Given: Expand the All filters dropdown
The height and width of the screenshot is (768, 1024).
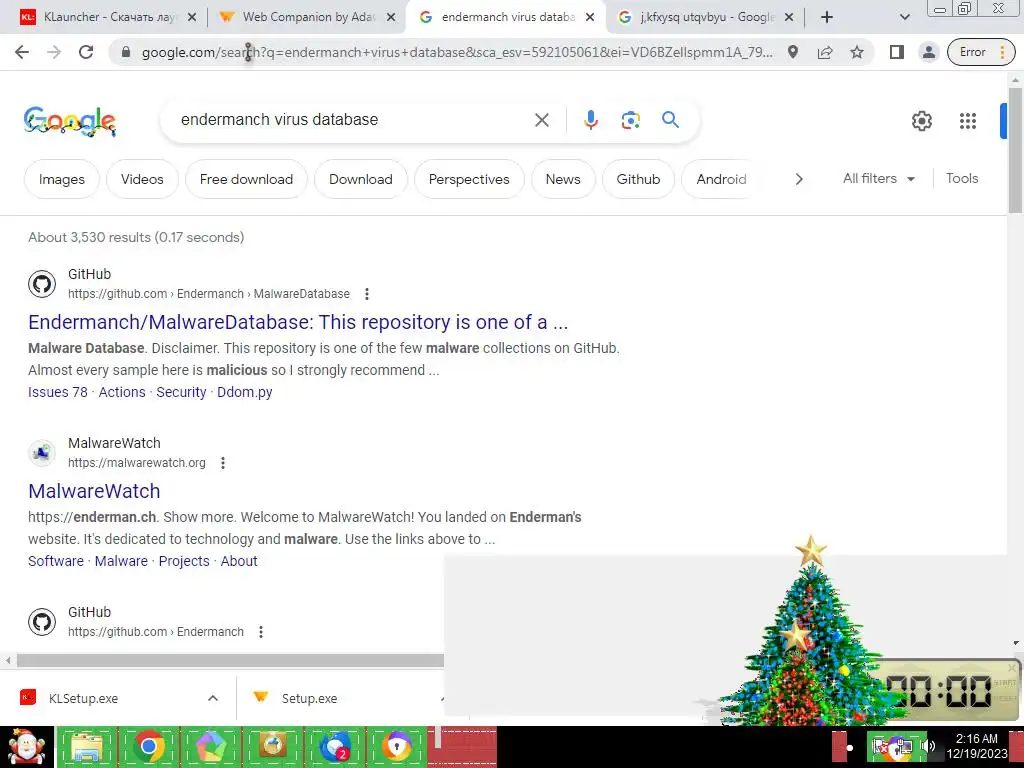Looking at the screenshot, I should (878, 178).
